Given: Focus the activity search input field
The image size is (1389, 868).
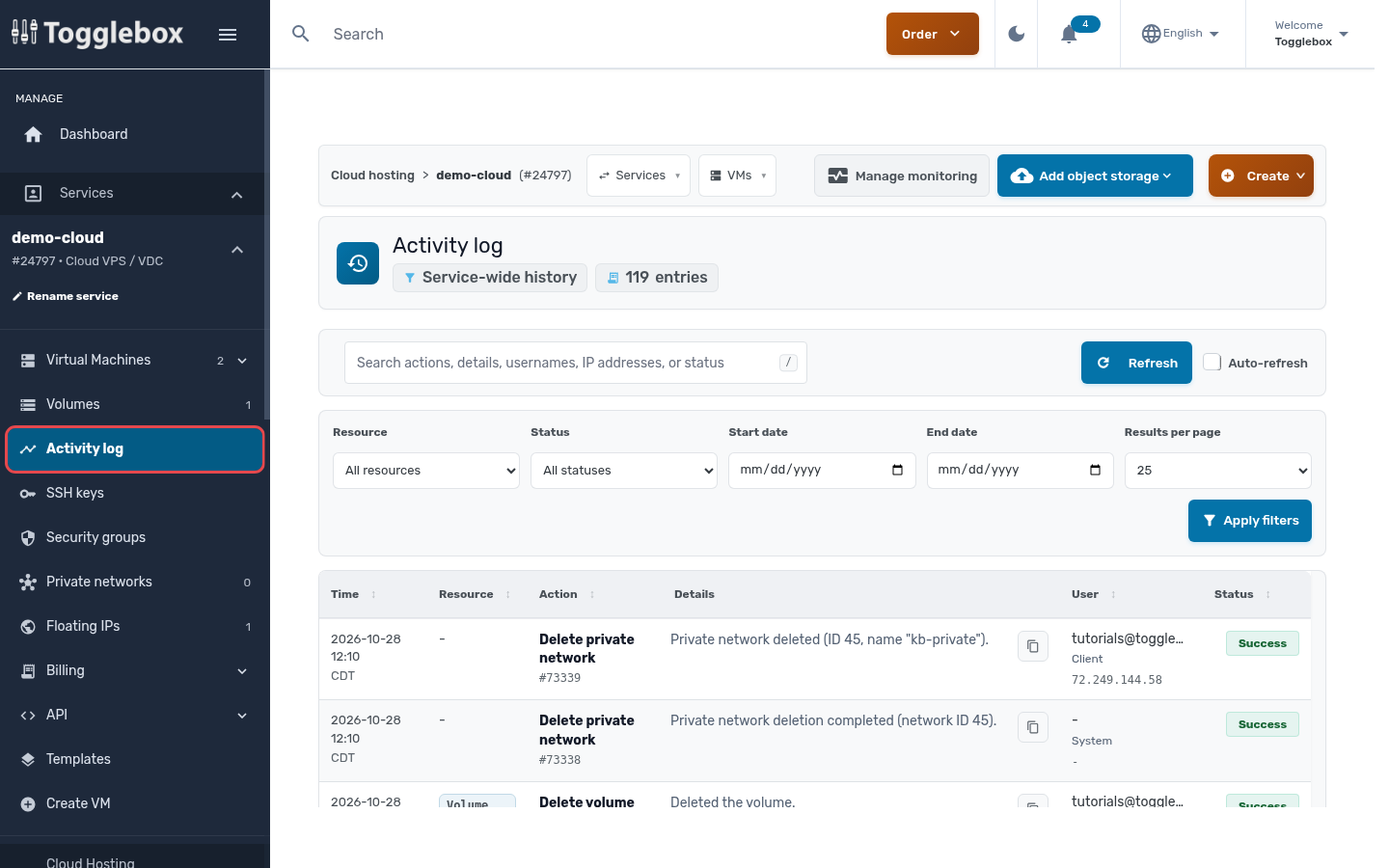Looking at the screenshot, I should click(x=576, y=363).
